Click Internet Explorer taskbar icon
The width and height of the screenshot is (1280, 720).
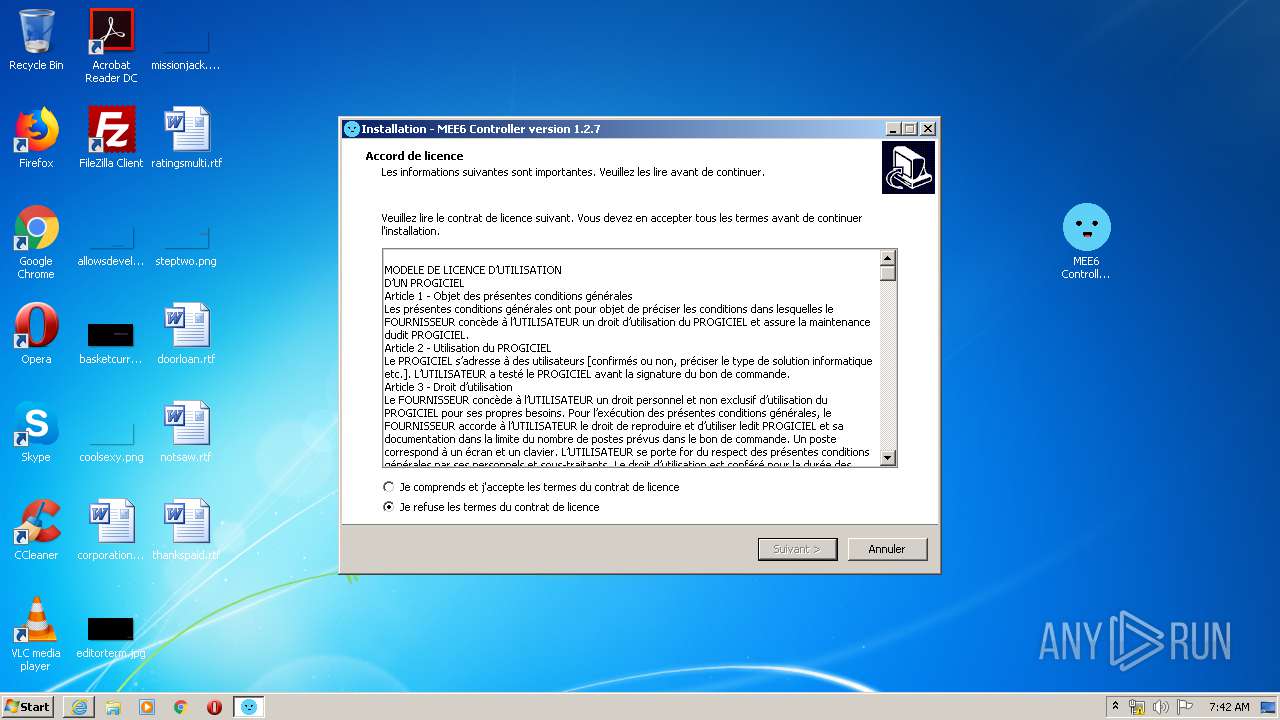pos(79,707)
